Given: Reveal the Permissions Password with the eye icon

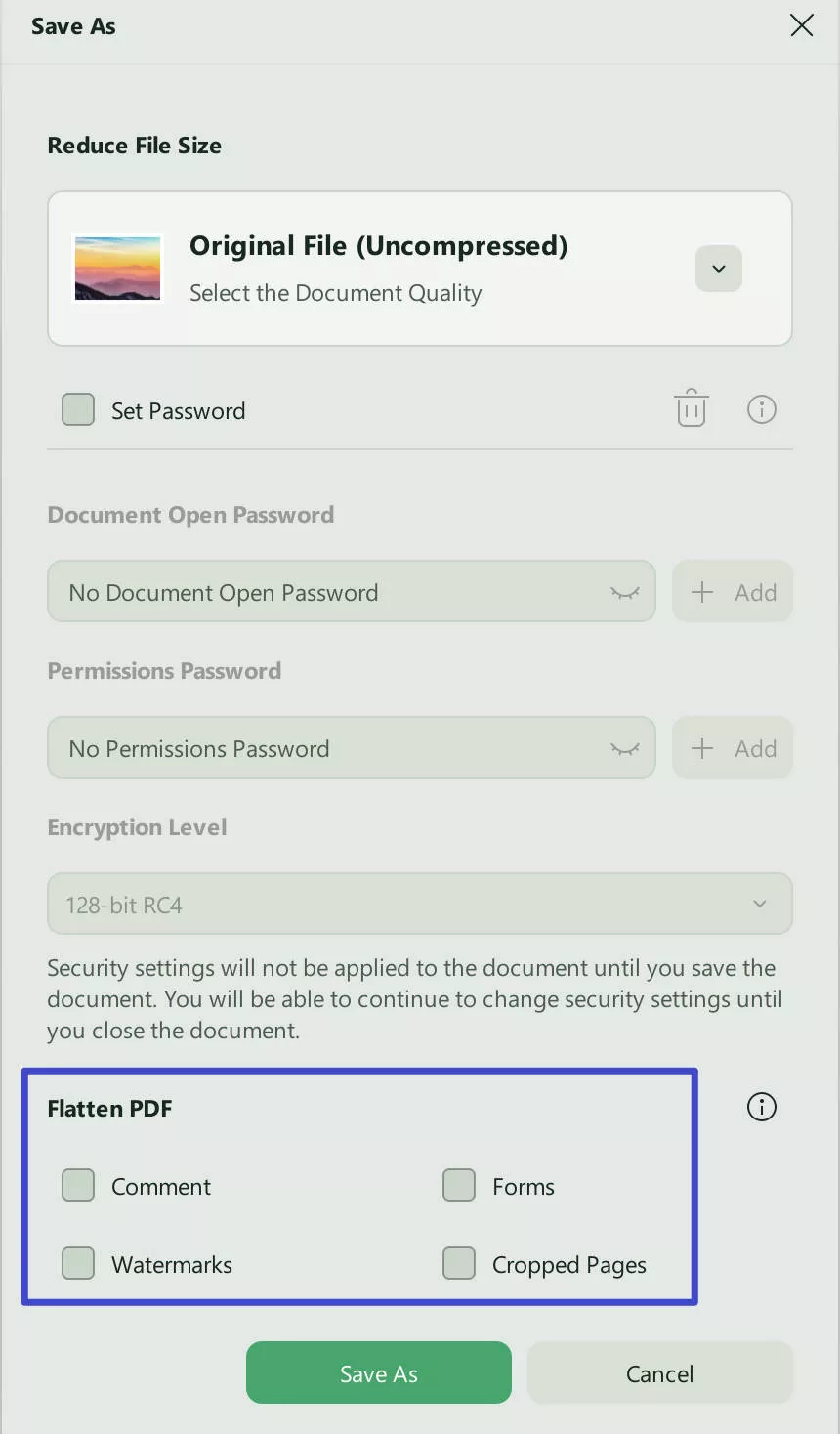Looking at the screenshot, I should pos(624,747).
